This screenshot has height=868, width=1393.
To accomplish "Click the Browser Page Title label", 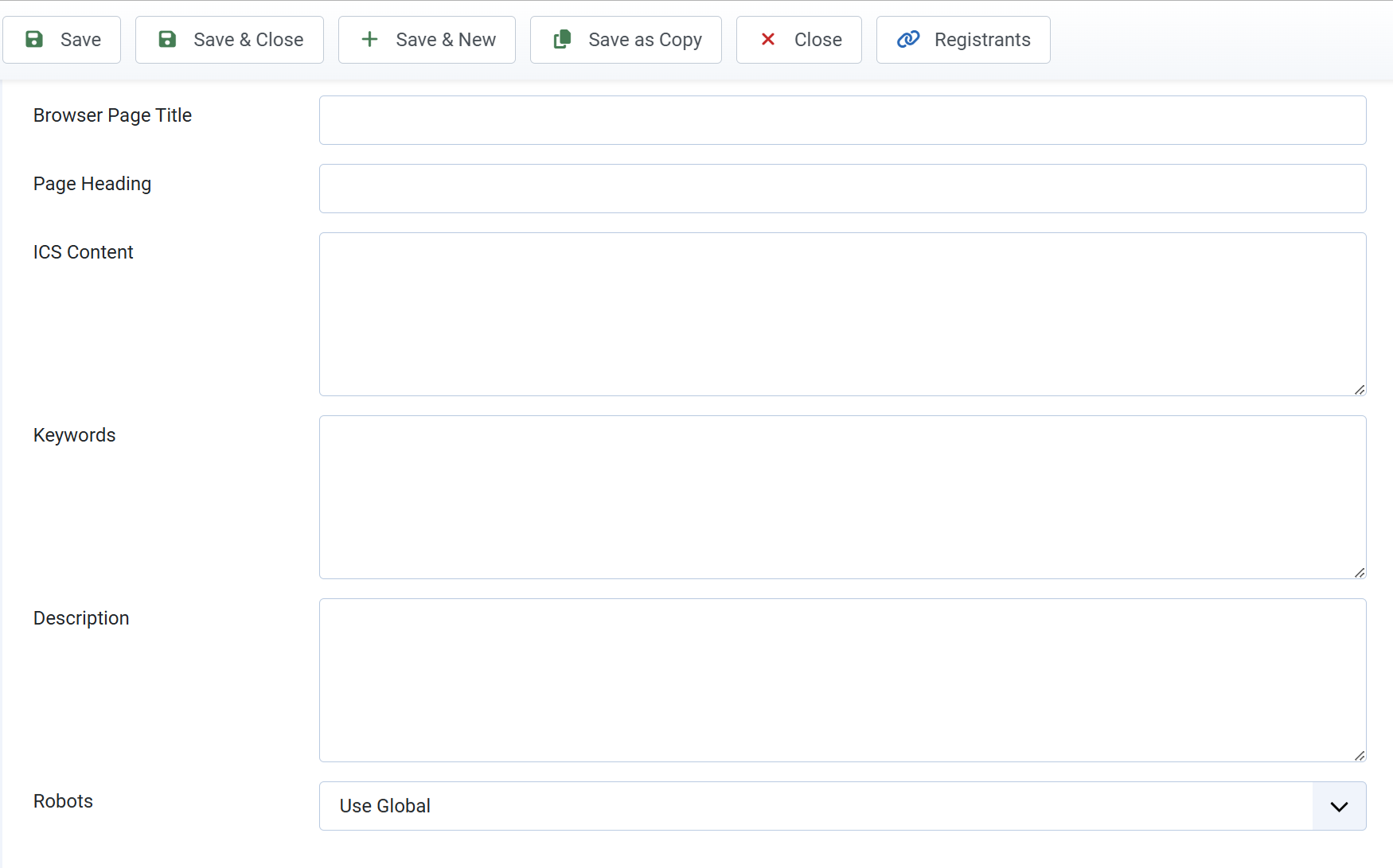I will click(112, 115).
